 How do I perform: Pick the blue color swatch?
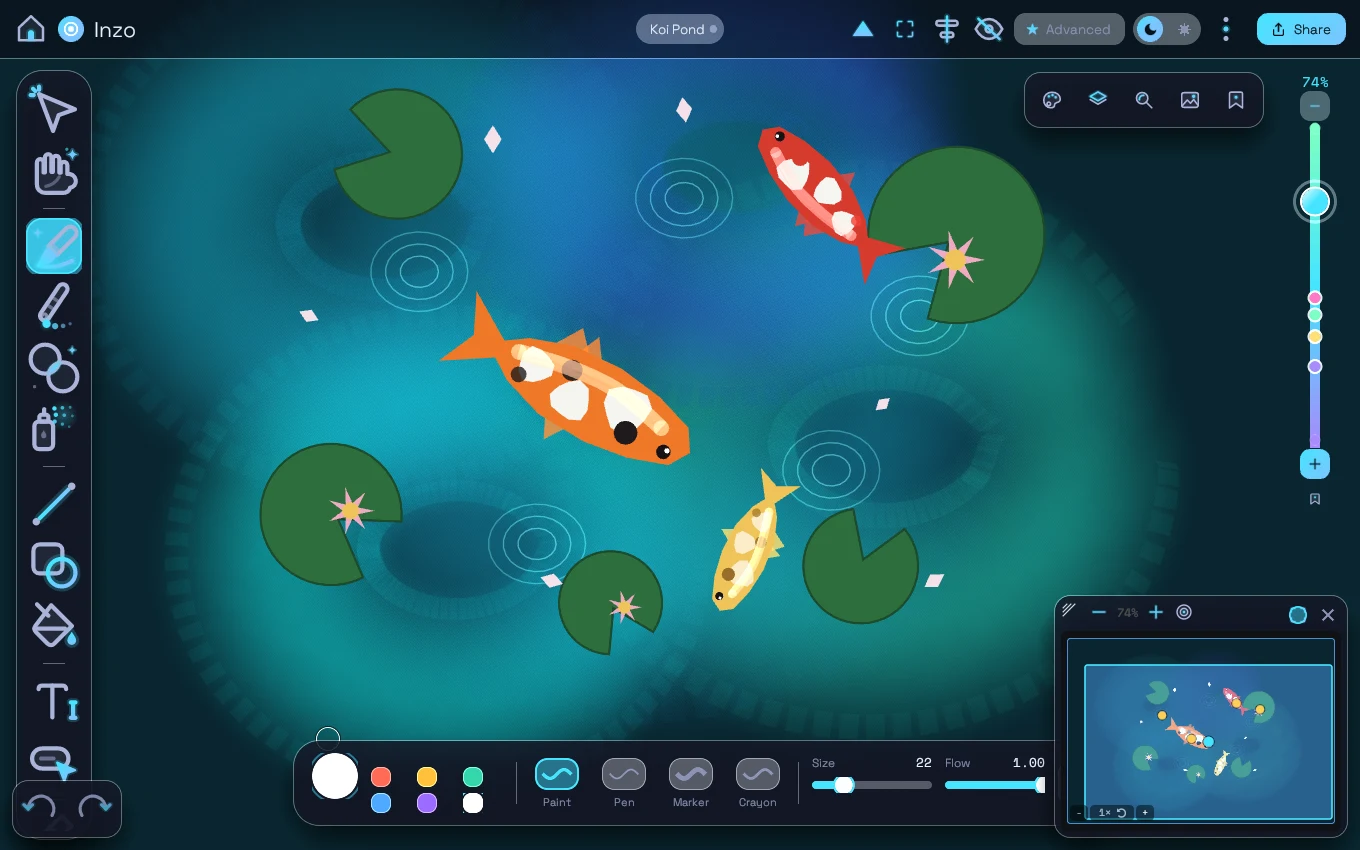pos(381,803)
